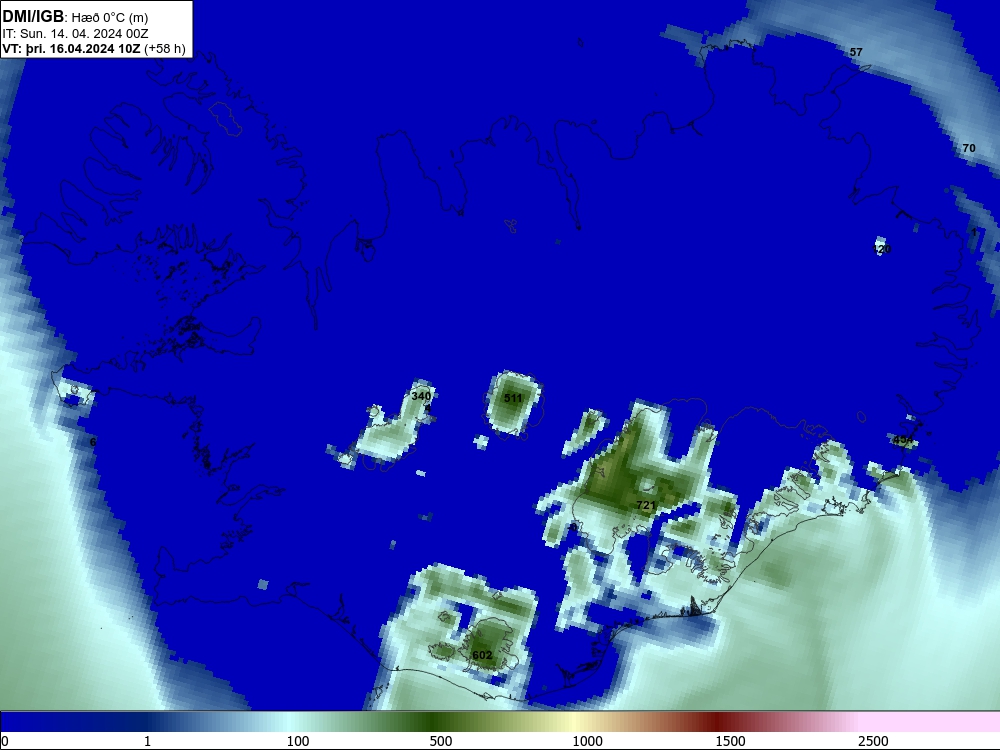Click the legend tick label 1
This screenshot has width=1000, height=750.
coord(147,741)
